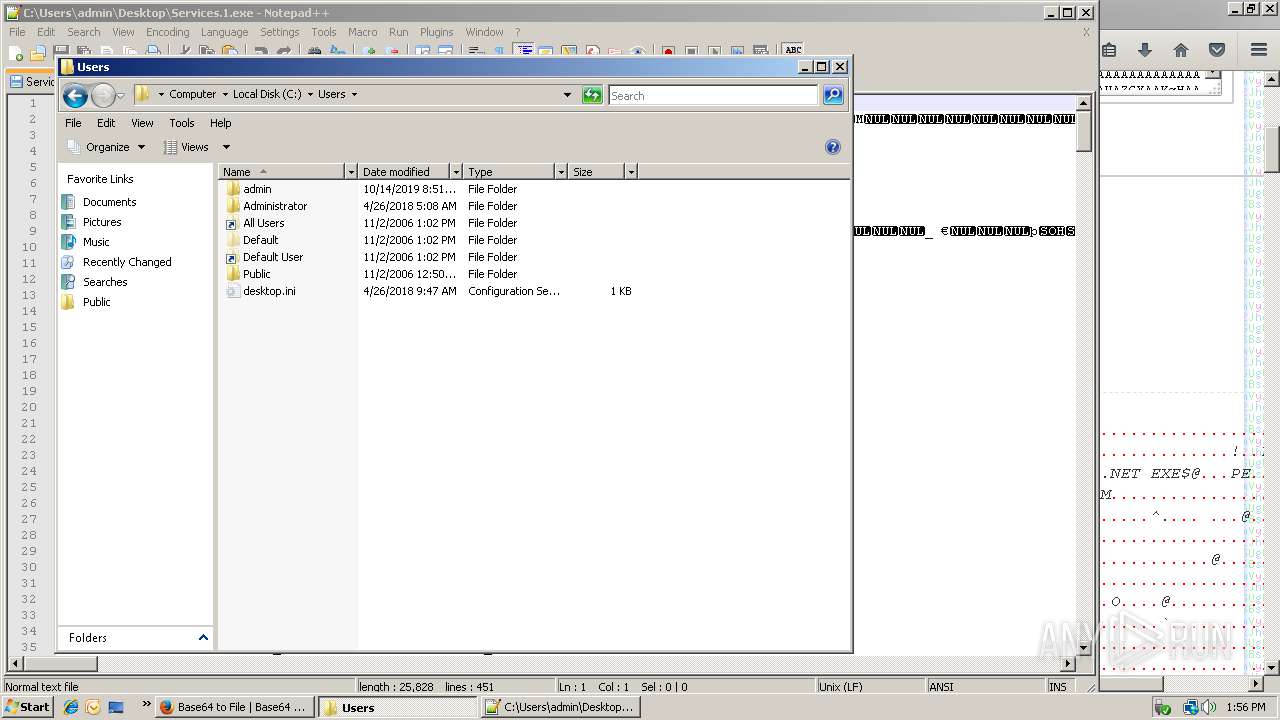This screenshot has height=720, width=1280.
Task: Expand Local Disk (C:) breadcrumb arrow
Action: [310, 95]
